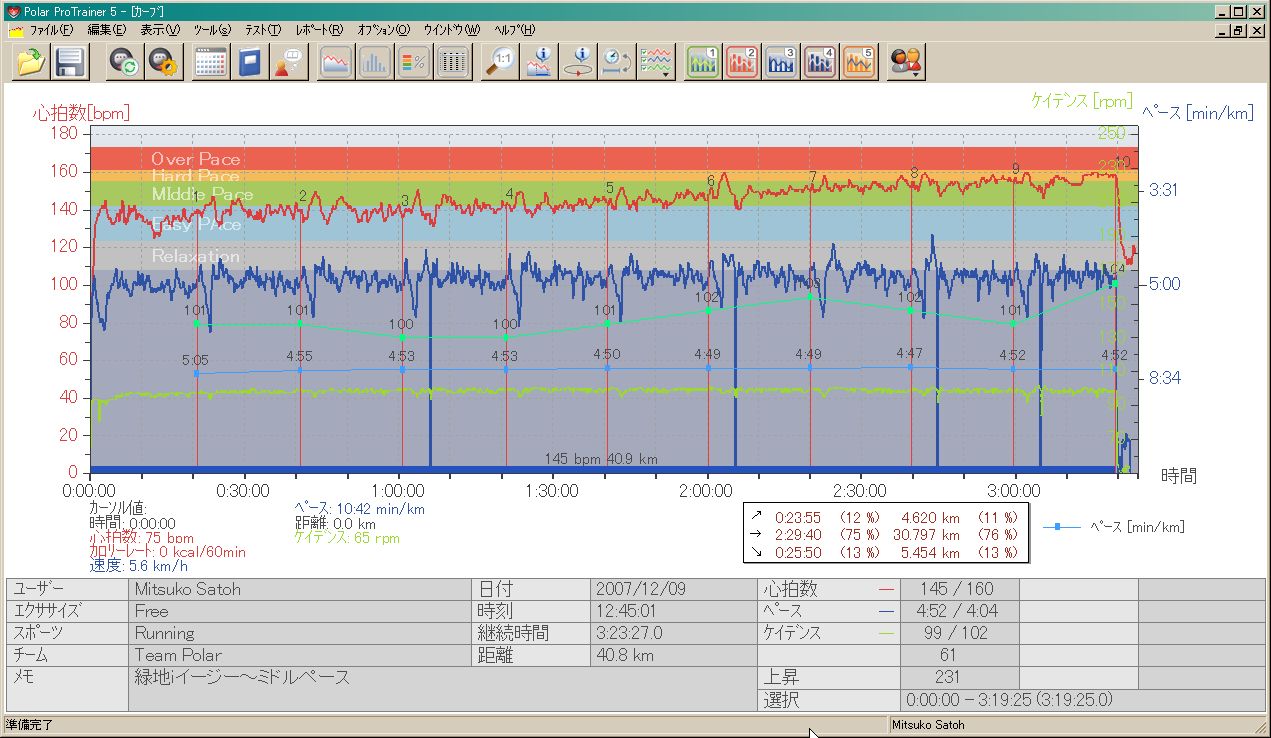Open the ヘルプ(H) menu
1271x738 pixels.
point(514,30)
